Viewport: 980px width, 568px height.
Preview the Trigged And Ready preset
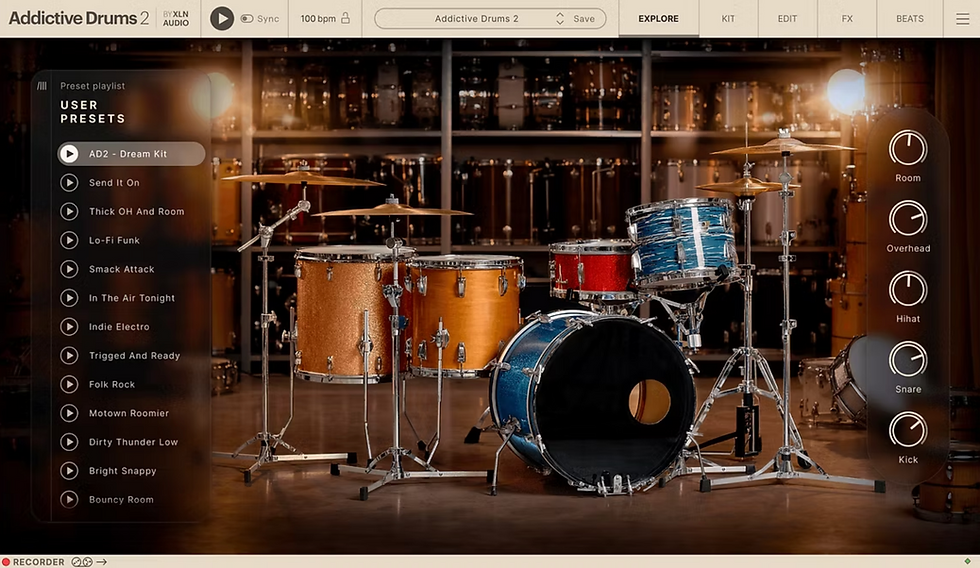pos(69,355)
